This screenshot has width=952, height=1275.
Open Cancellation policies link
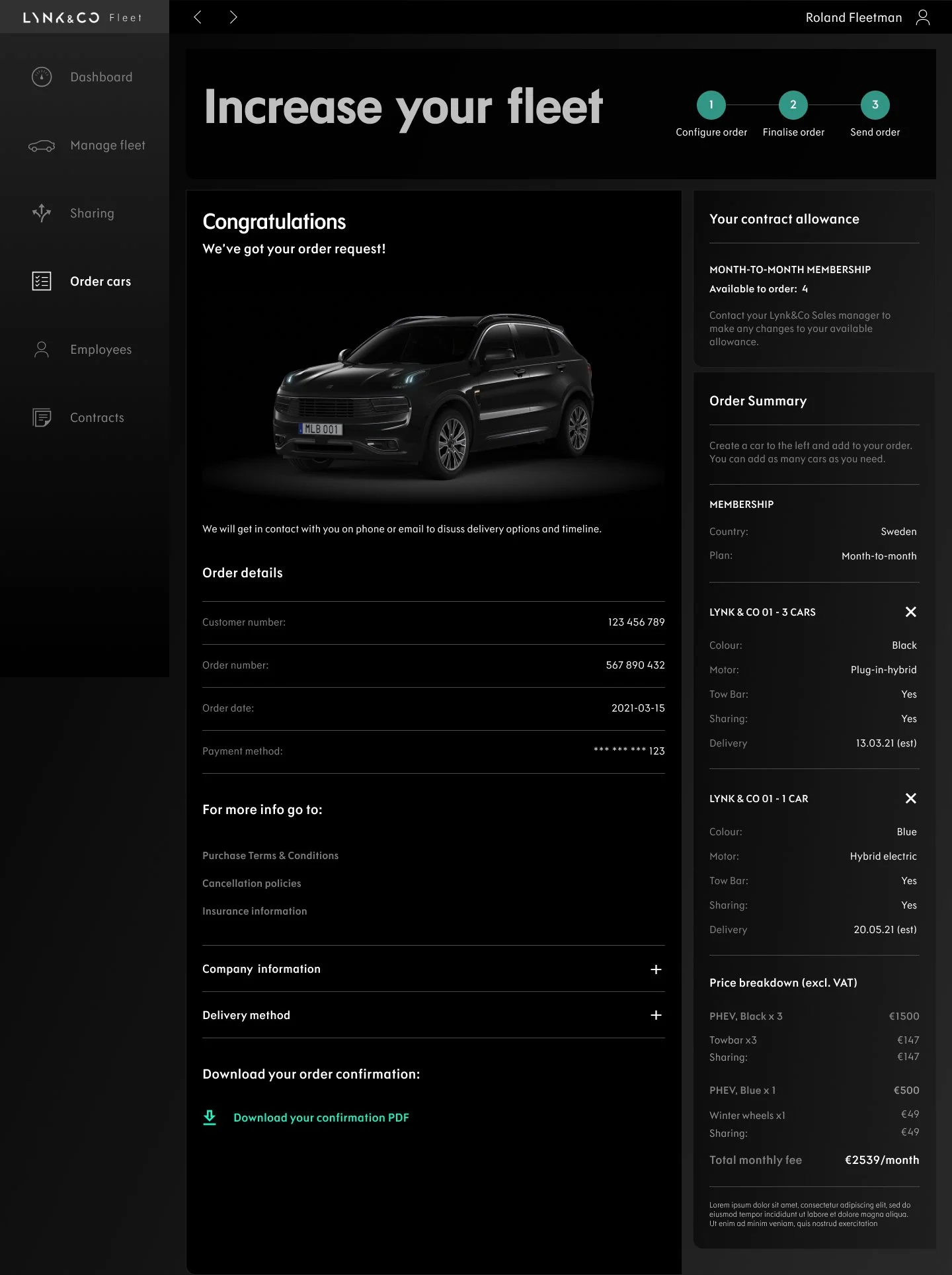[x=252, y=884]
